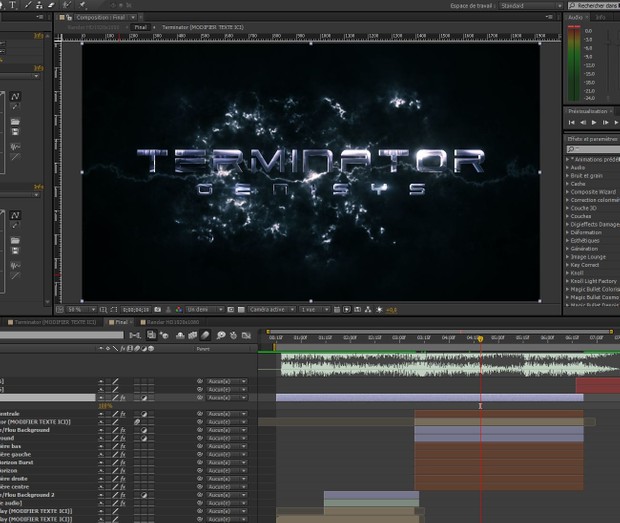Toggle draft 3D icon in timeline

point(164,335)
